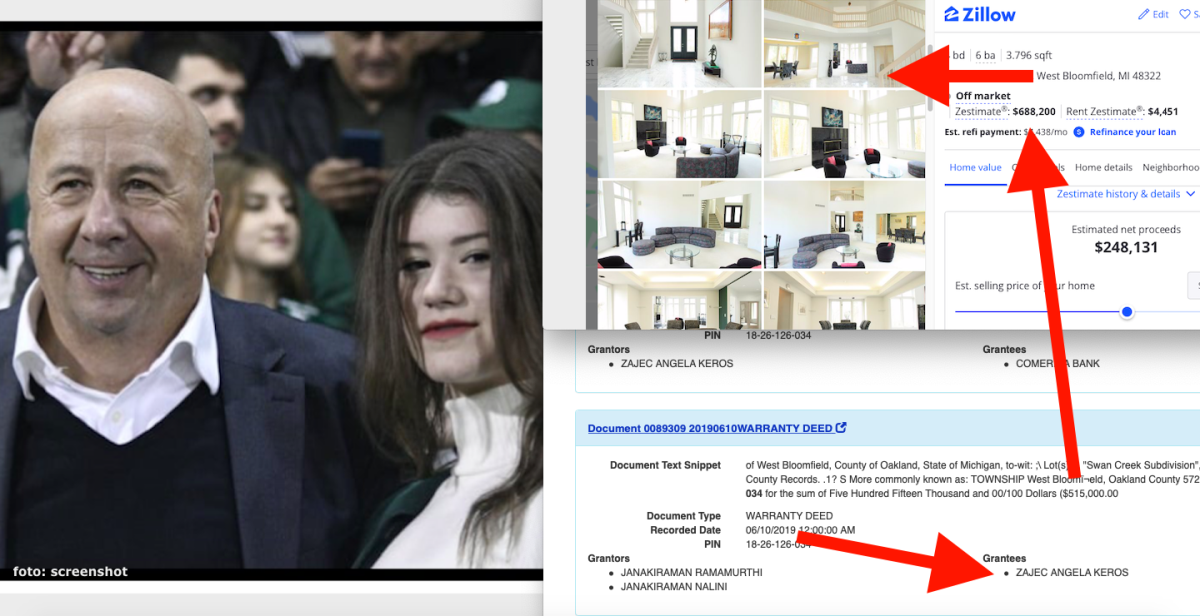Open the photo showing the upstairs balcony railing

846,42
